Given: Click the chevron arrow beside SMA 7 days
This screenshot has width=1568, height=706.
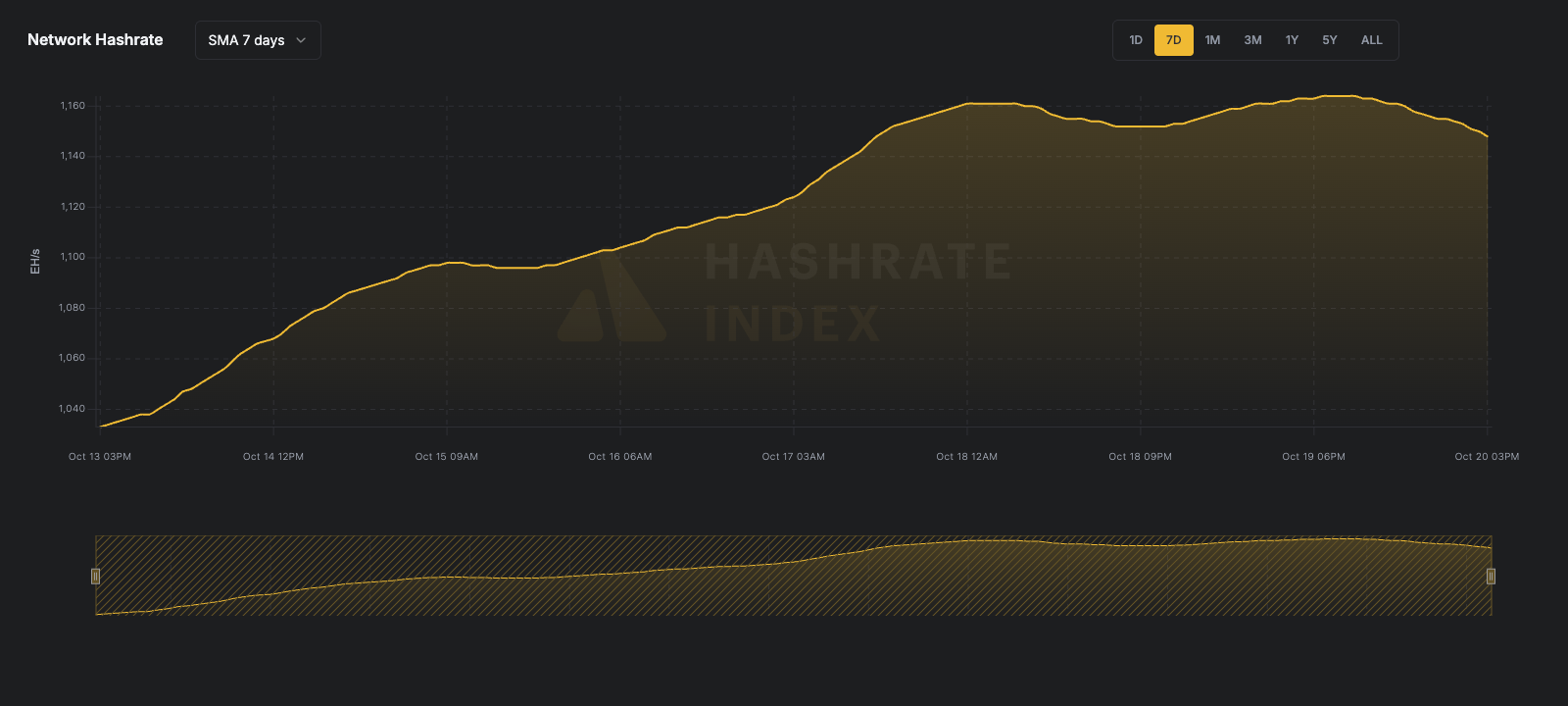Looking at the screenshot, I should (x=301, y=40).
